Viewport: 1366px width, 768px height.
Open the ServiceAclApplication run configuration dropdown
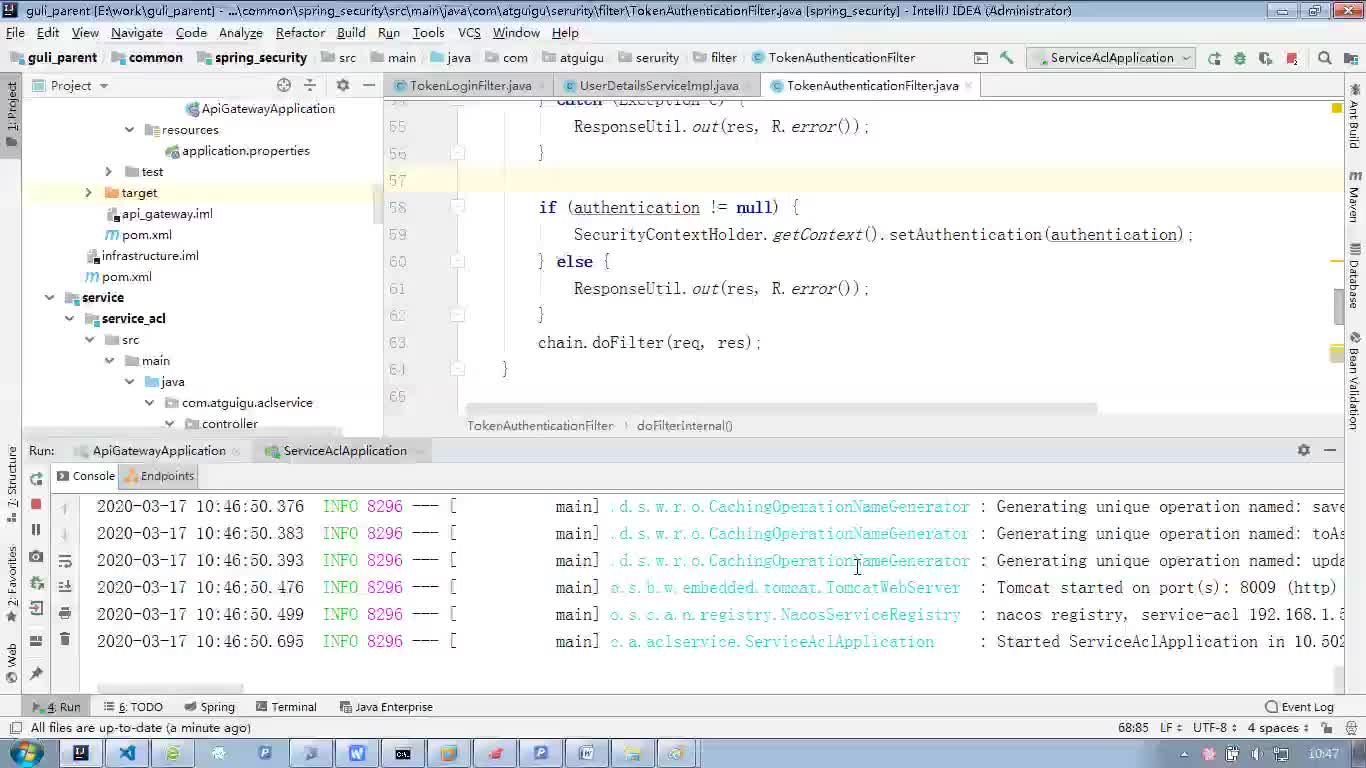click(1112, 58)
